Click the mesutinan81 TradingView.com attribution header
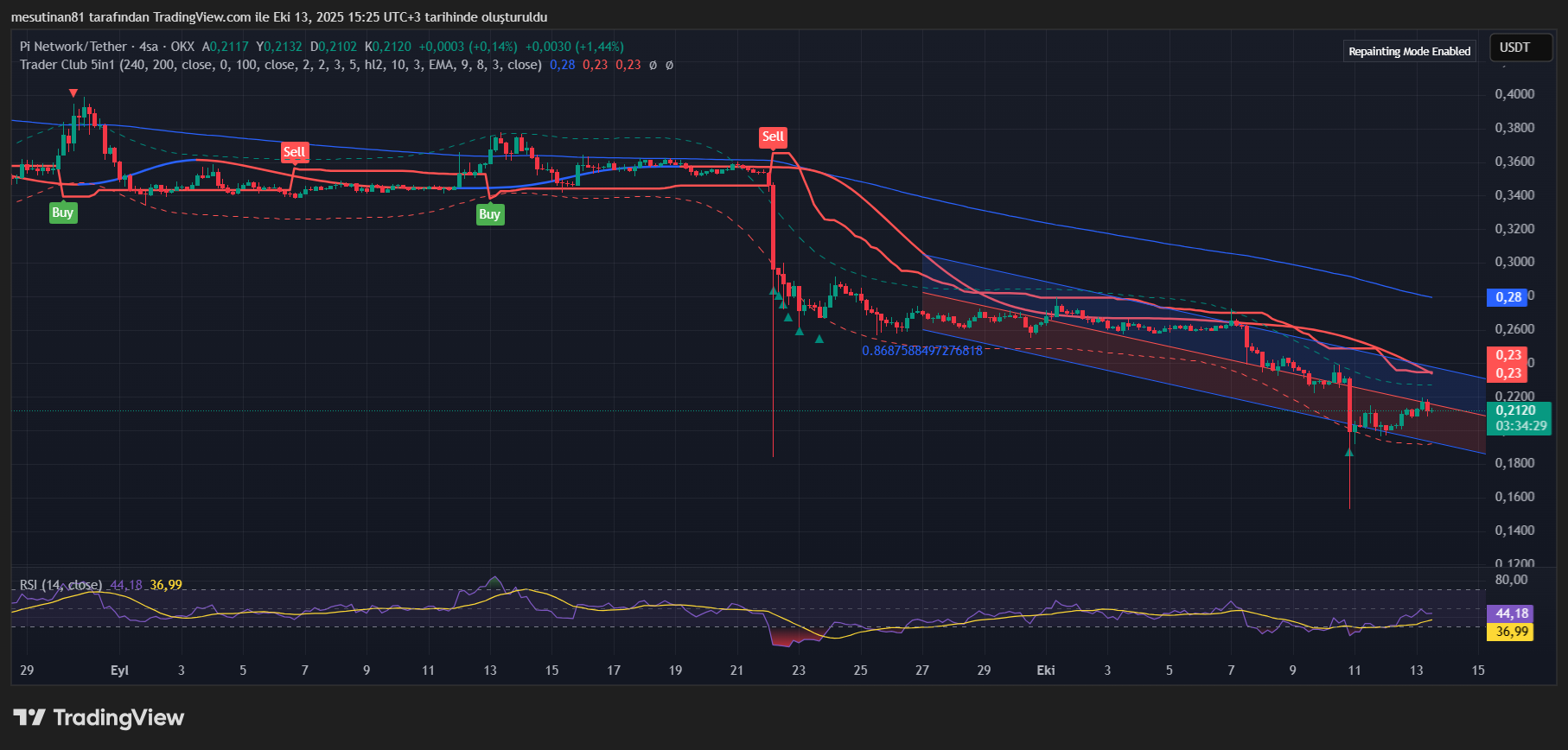Image resolution: width=1568 pixels, height=750 pixels. pyautogui.click(x=278, y=17)
